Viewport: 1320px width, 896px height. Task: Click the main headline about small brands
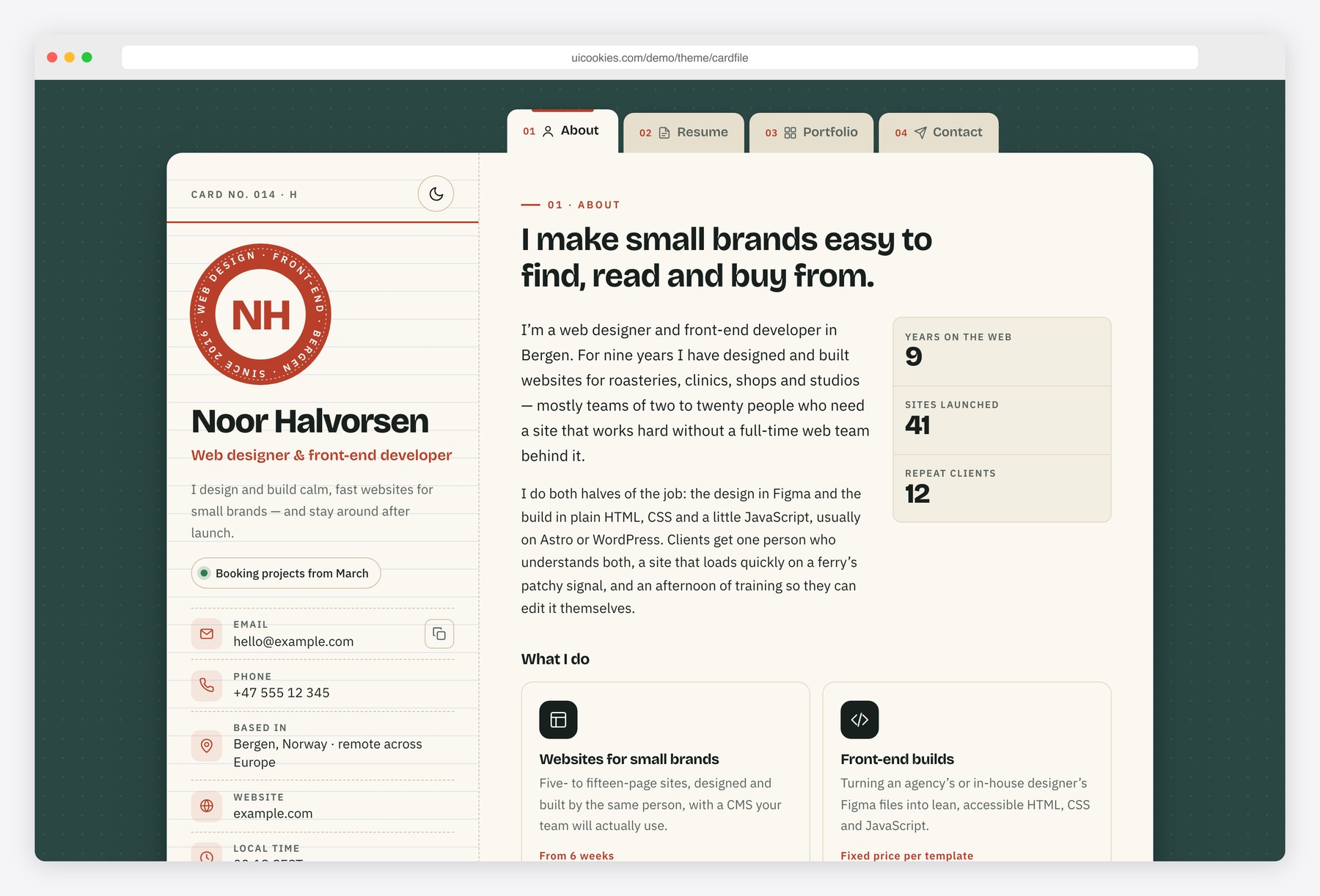tap(726, 257)
